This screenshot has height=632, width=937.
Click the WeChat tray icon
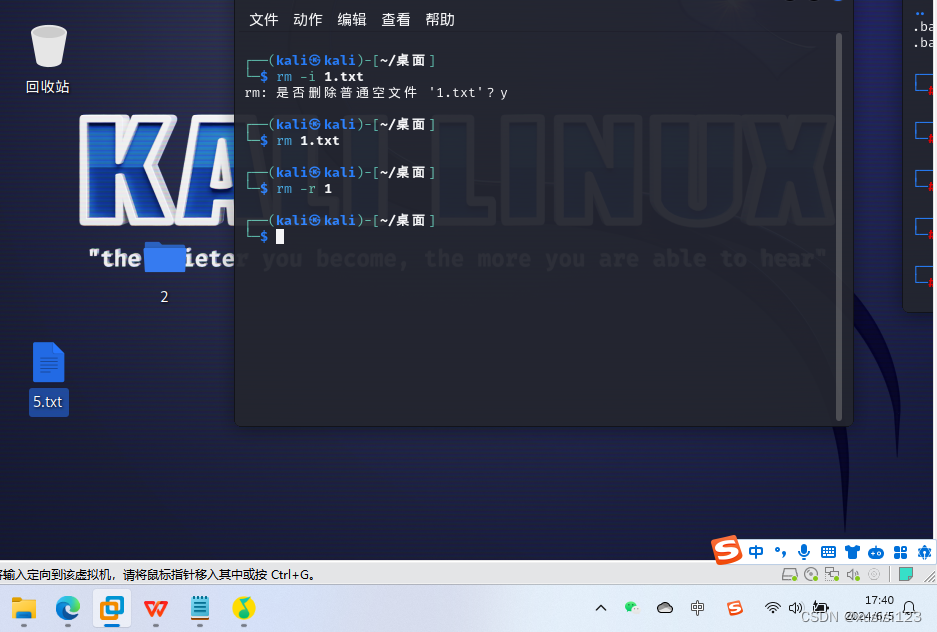(632, 608)
